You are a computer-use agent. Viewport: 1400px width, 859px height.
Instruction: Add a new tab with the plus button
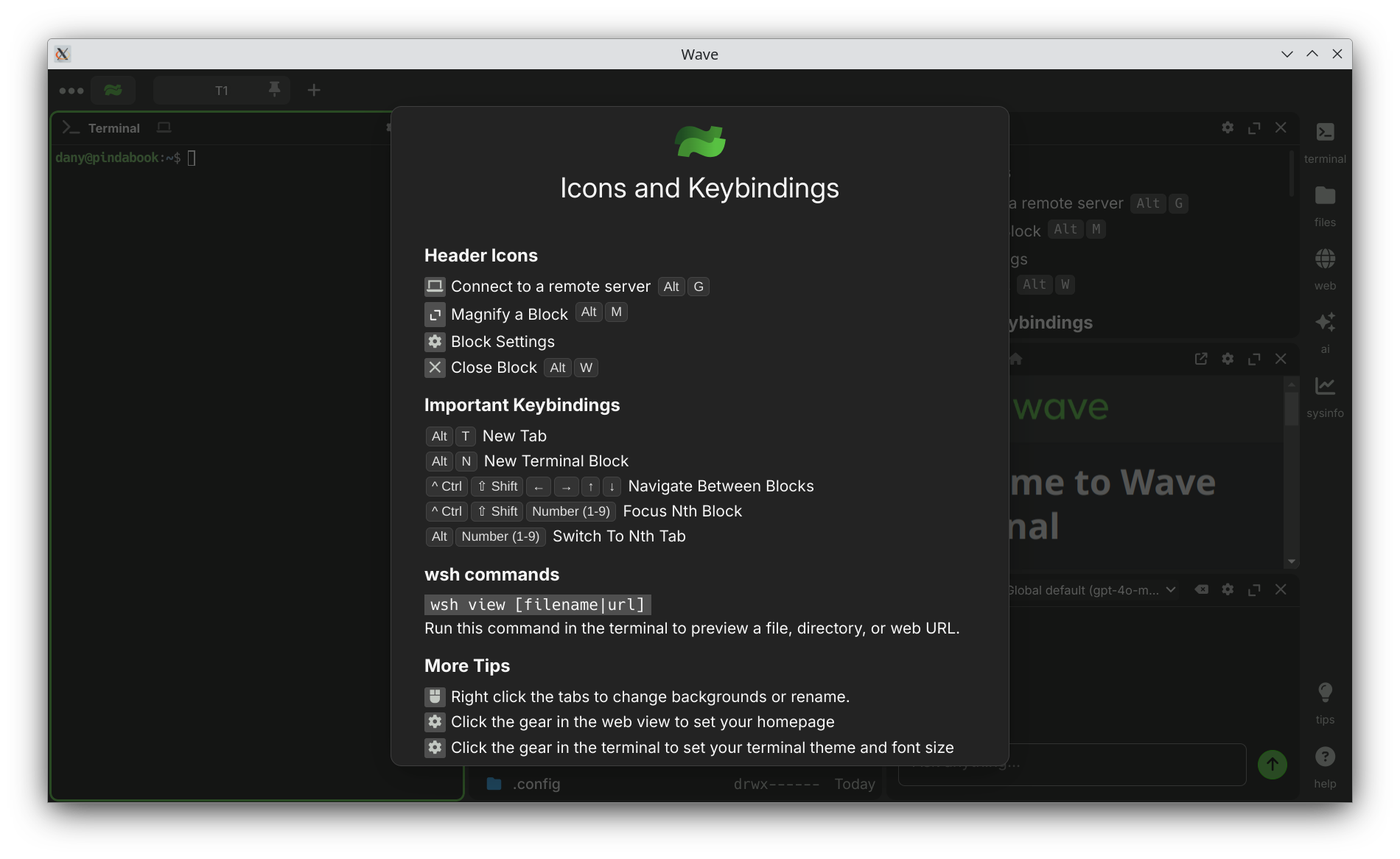pyautogui.click(x=314, y=90)
